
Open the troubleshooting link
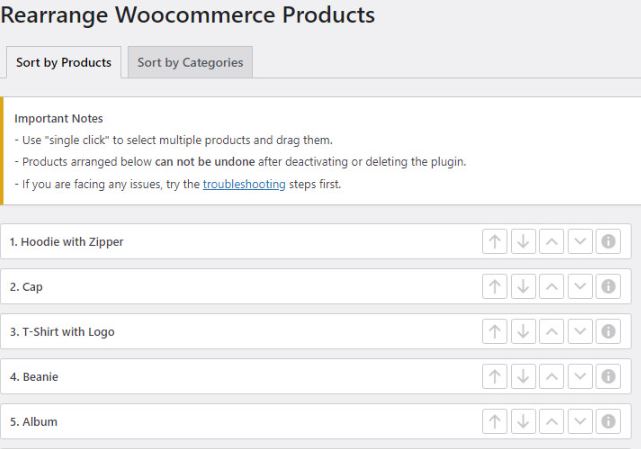(244, 184)
